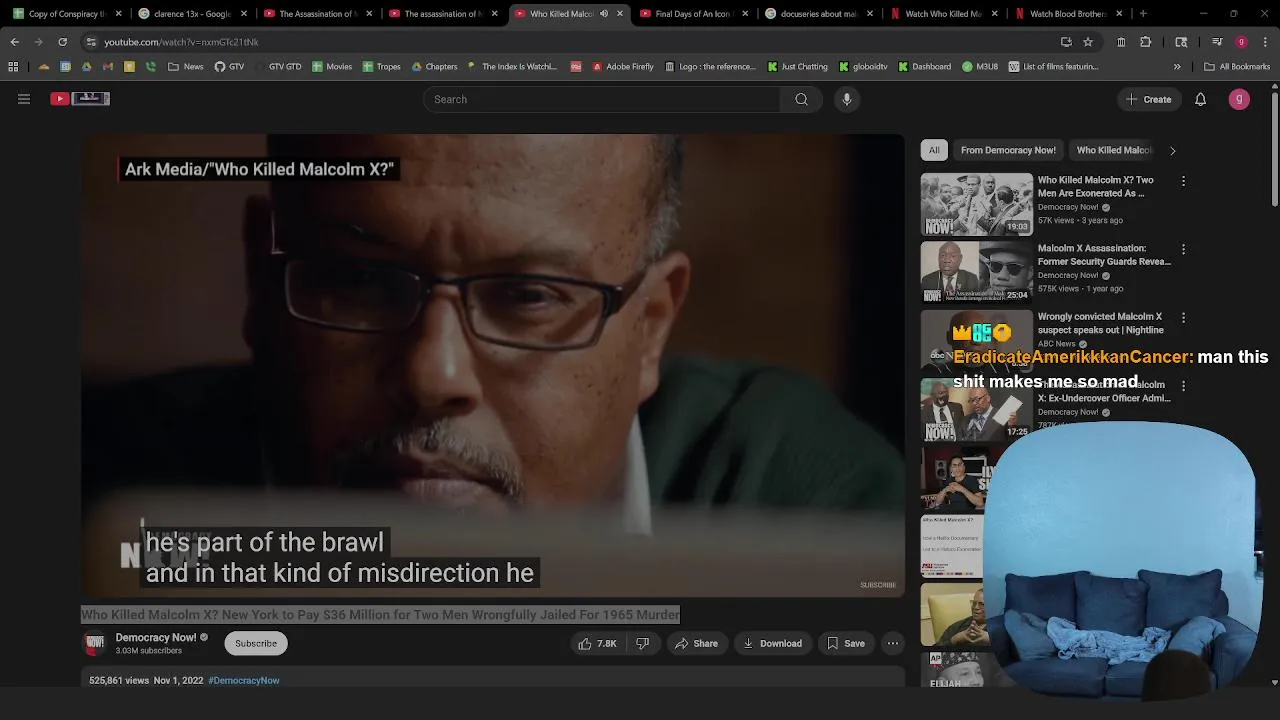The image size is (1280, 720).
Task: Switch to 'Final Days of An Icon' tab
Action: pyautogui.click(x=695, y=14)
